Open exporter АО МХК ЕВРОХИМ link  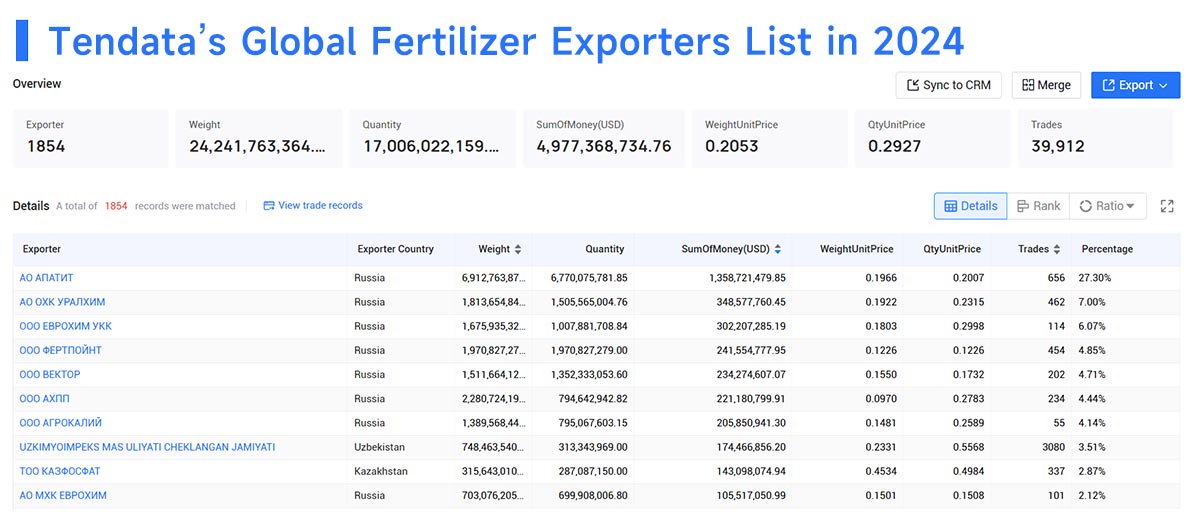click(63, 495)
